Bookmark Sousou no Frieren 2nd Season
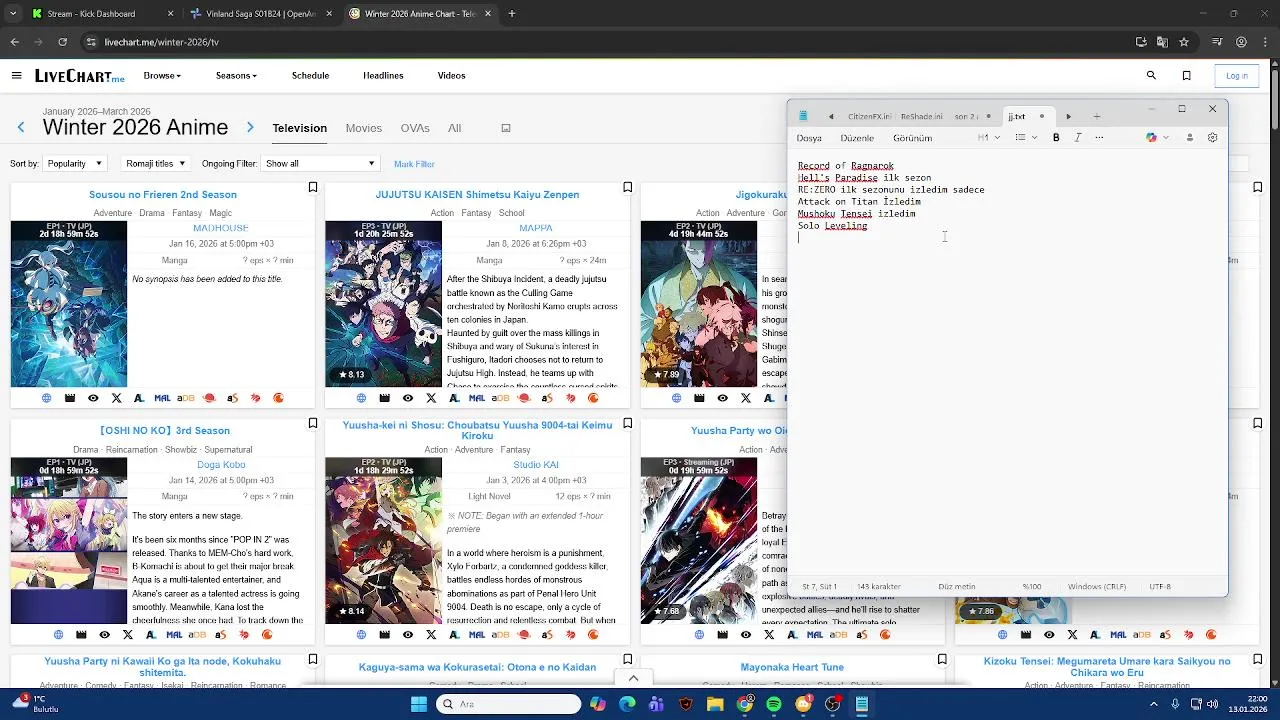1280x720 pixels. 313,188
